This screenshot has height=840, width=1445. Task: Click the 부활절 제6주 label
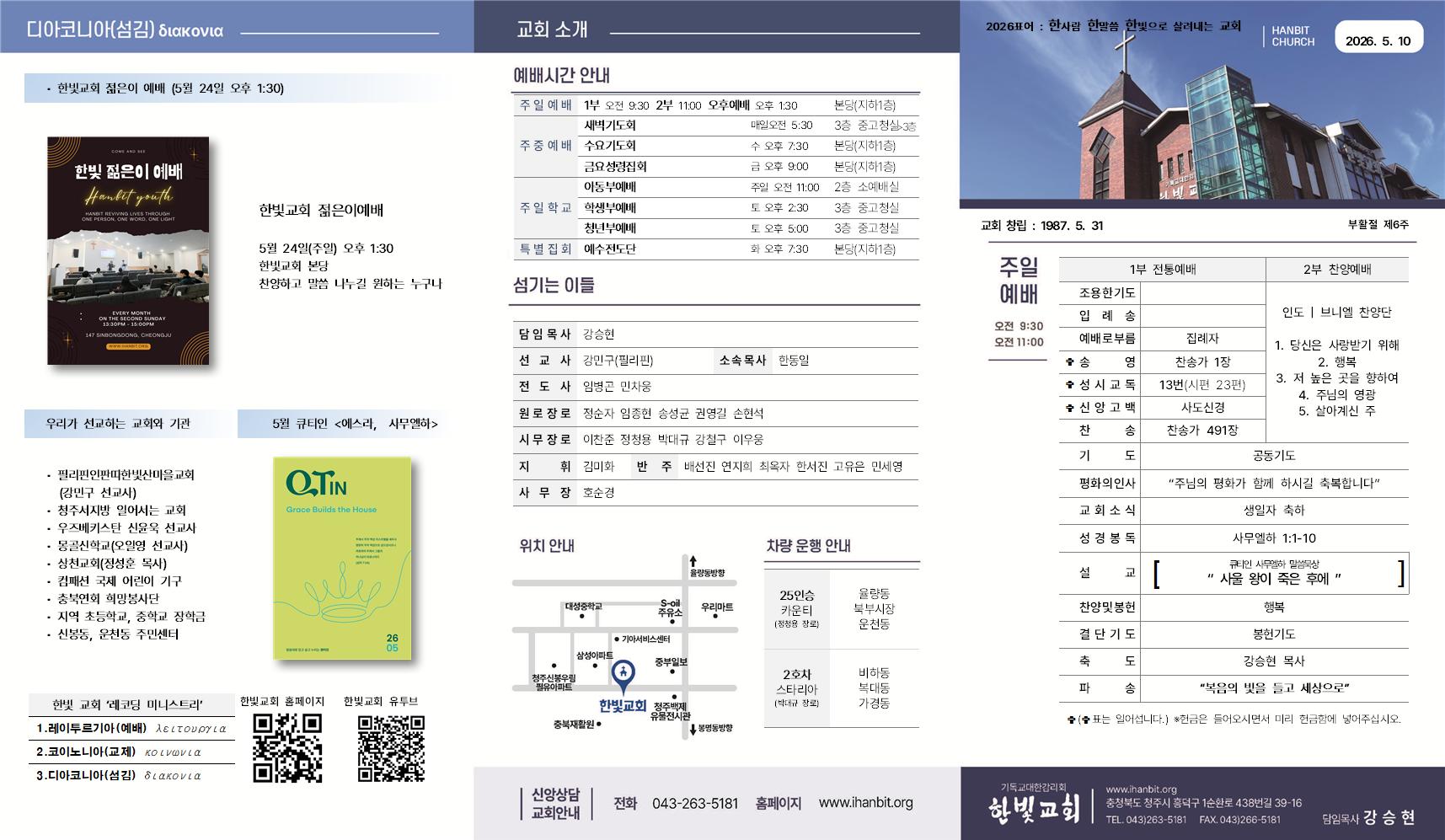[1378, 225]
